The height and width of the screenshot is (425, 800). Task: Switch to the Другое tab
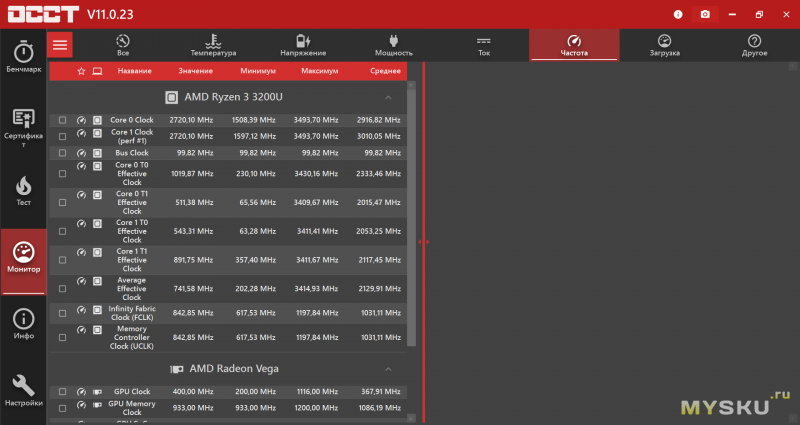(755, 45)
